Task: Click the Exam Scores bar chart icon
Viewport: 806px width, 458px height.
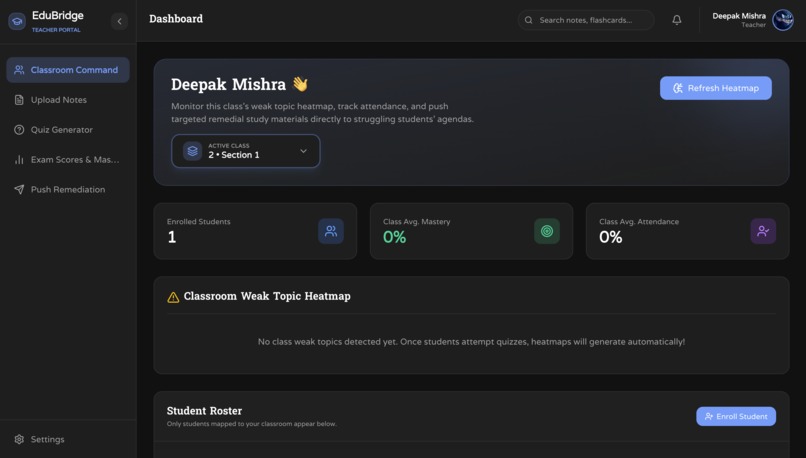Action: coord(19,159)
